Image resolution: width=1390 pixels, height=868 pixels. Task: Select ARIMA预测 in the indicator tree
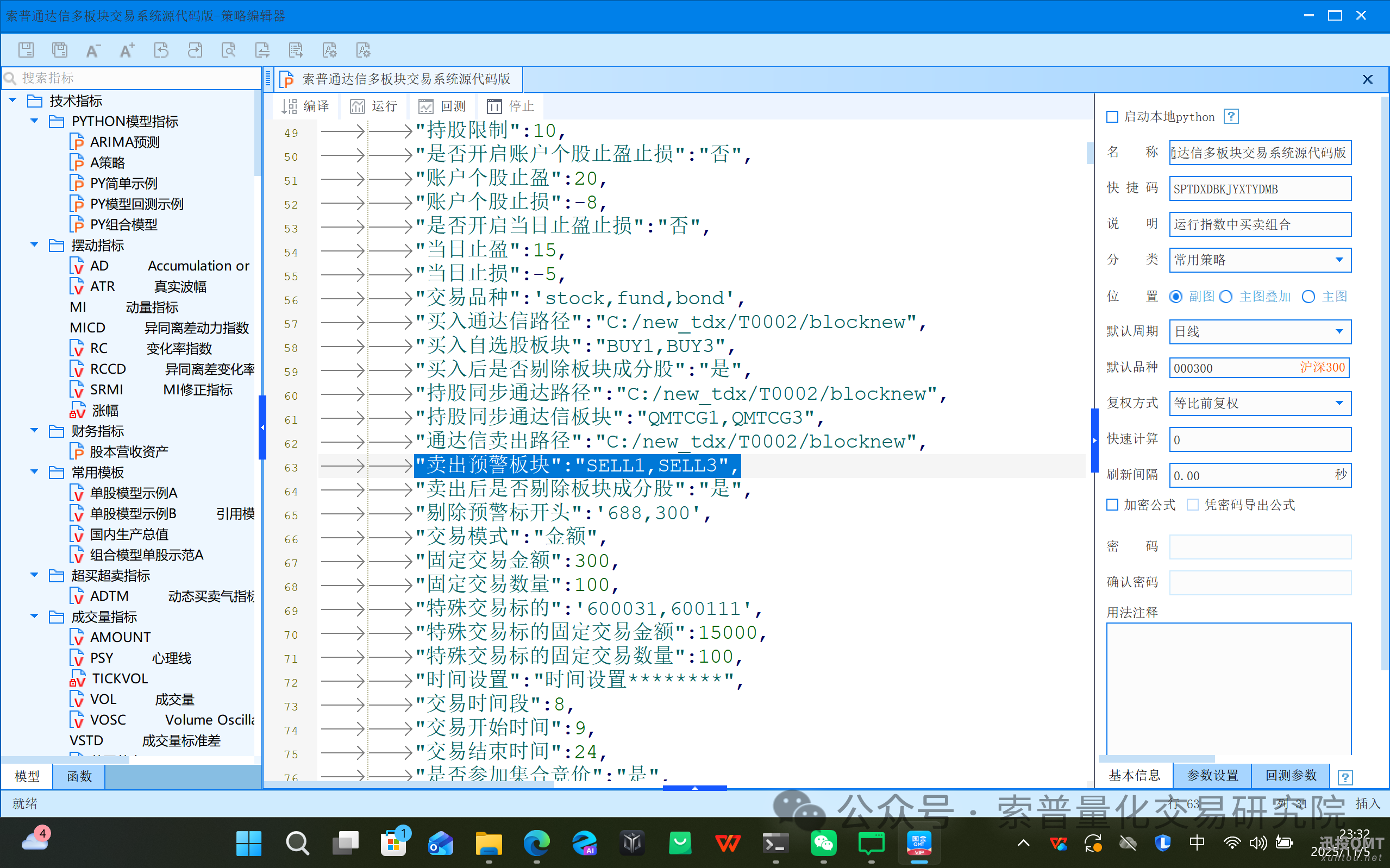click(x=124, y=142)
